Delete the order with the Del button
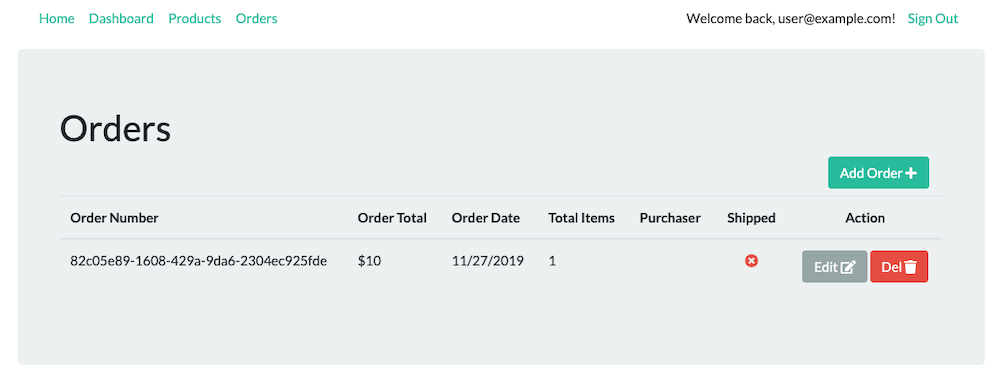Viewport: 1000px width, 381px height. pos(899,267)
